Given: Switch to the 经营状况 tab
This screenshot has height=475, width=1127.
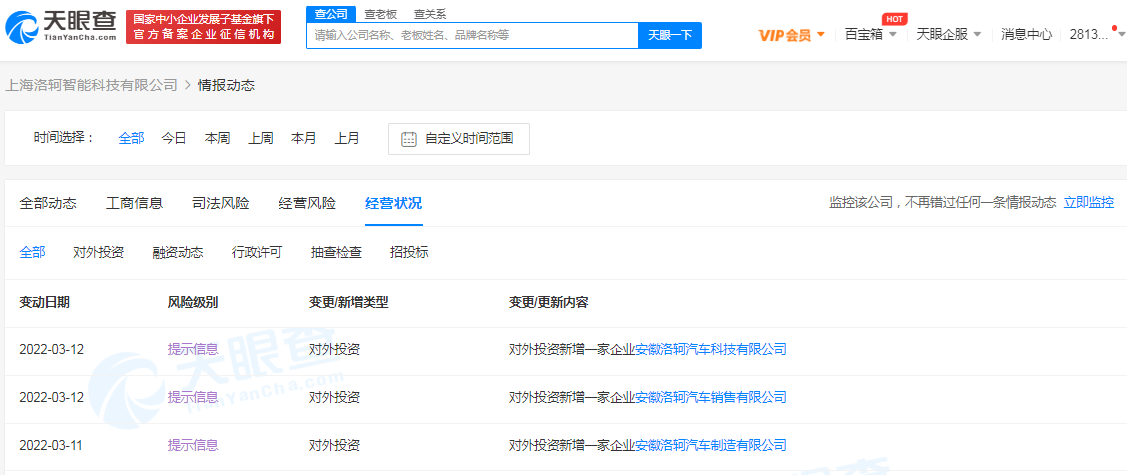Looking at the screenshot, I should point(393,203).
